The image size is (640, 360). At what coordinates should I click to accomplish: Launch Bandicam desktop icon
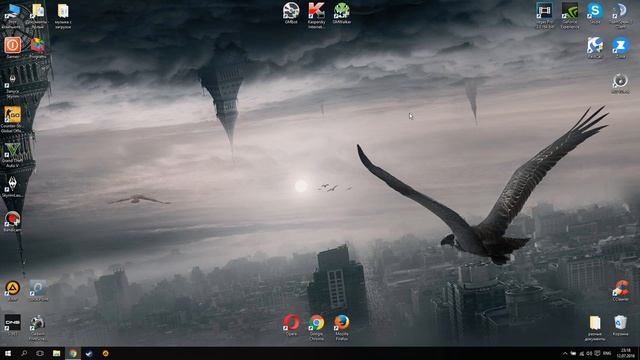(x=13, y=219)
